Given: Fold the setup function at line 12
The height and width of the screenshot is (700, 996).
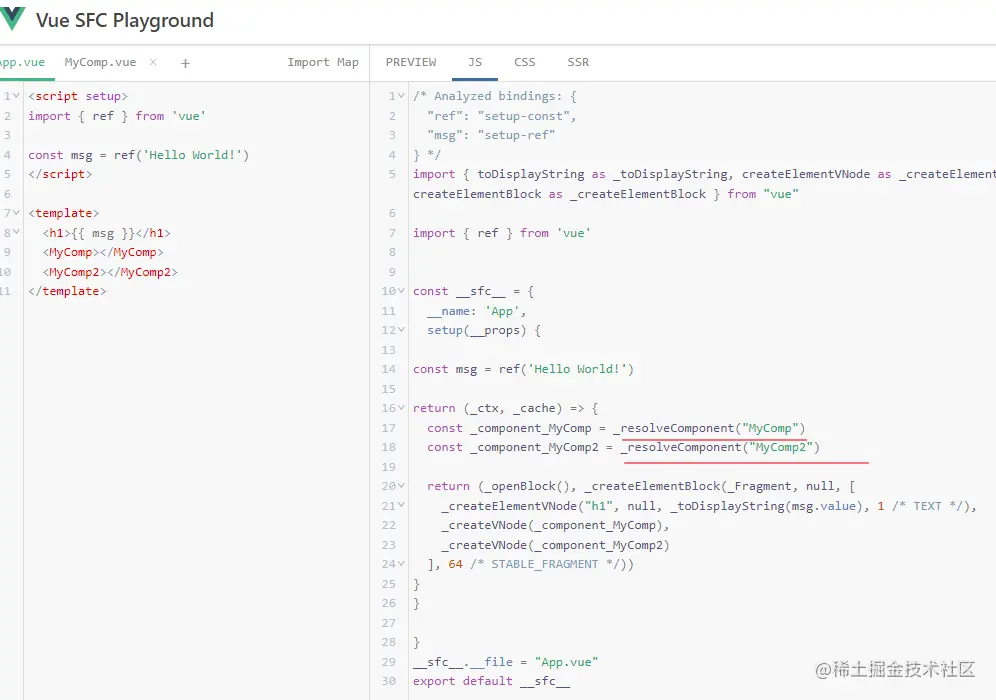Looking at the screenshot, I should pos(401,330).
